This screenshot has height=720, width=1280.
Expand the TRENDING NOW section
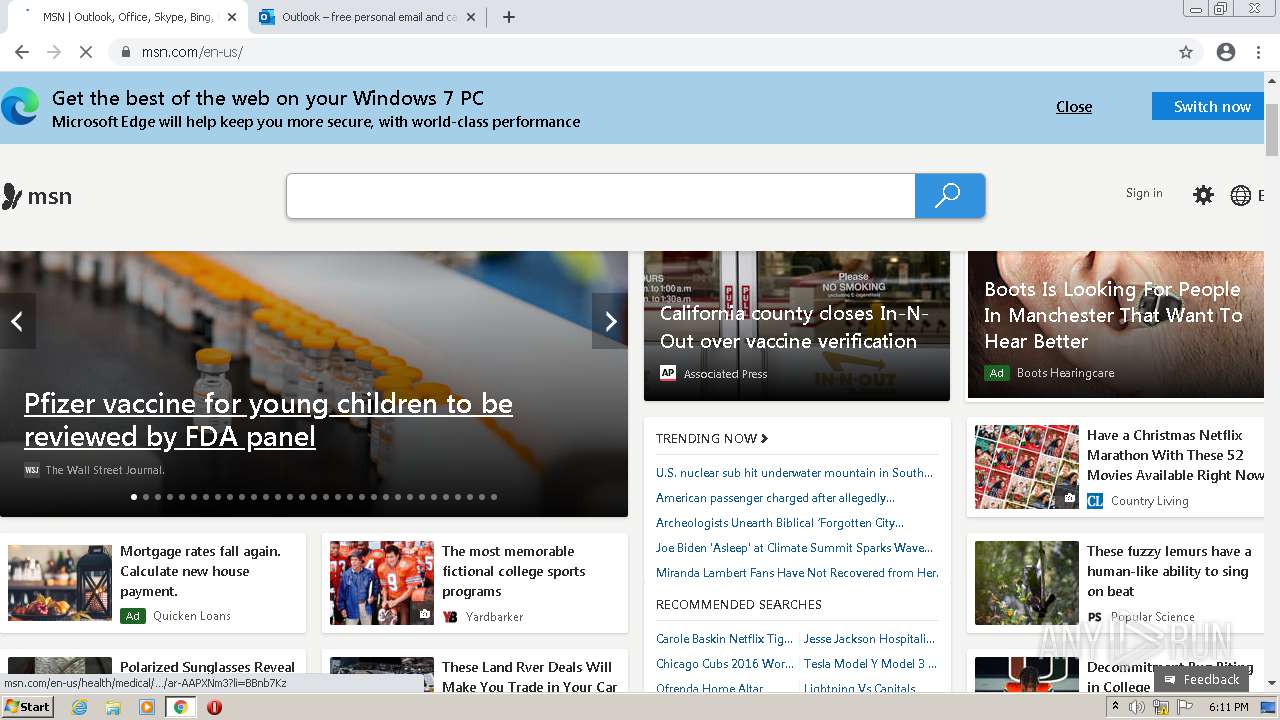coord(712,438)
